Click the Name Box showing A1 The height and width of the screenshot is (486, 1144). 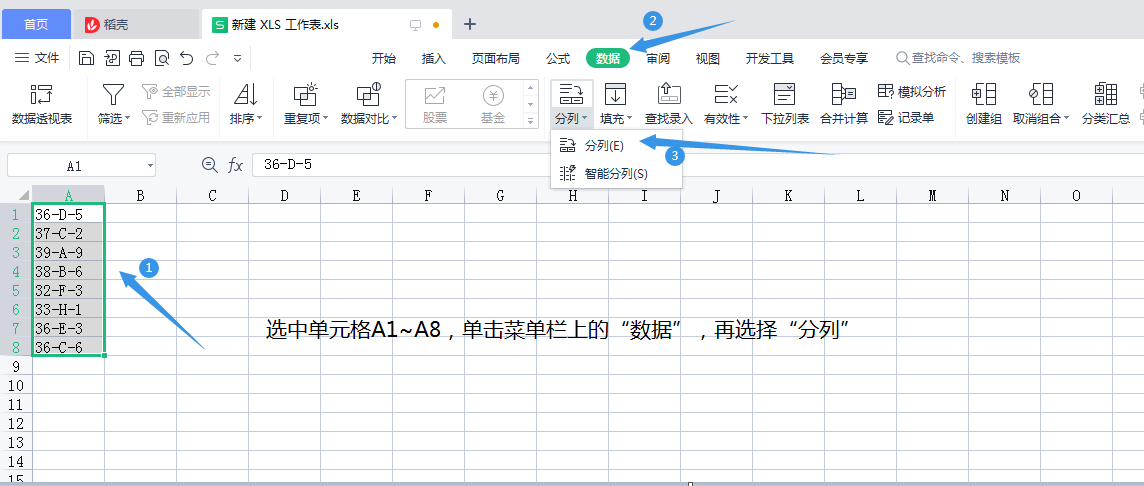[x=81, y=166]
